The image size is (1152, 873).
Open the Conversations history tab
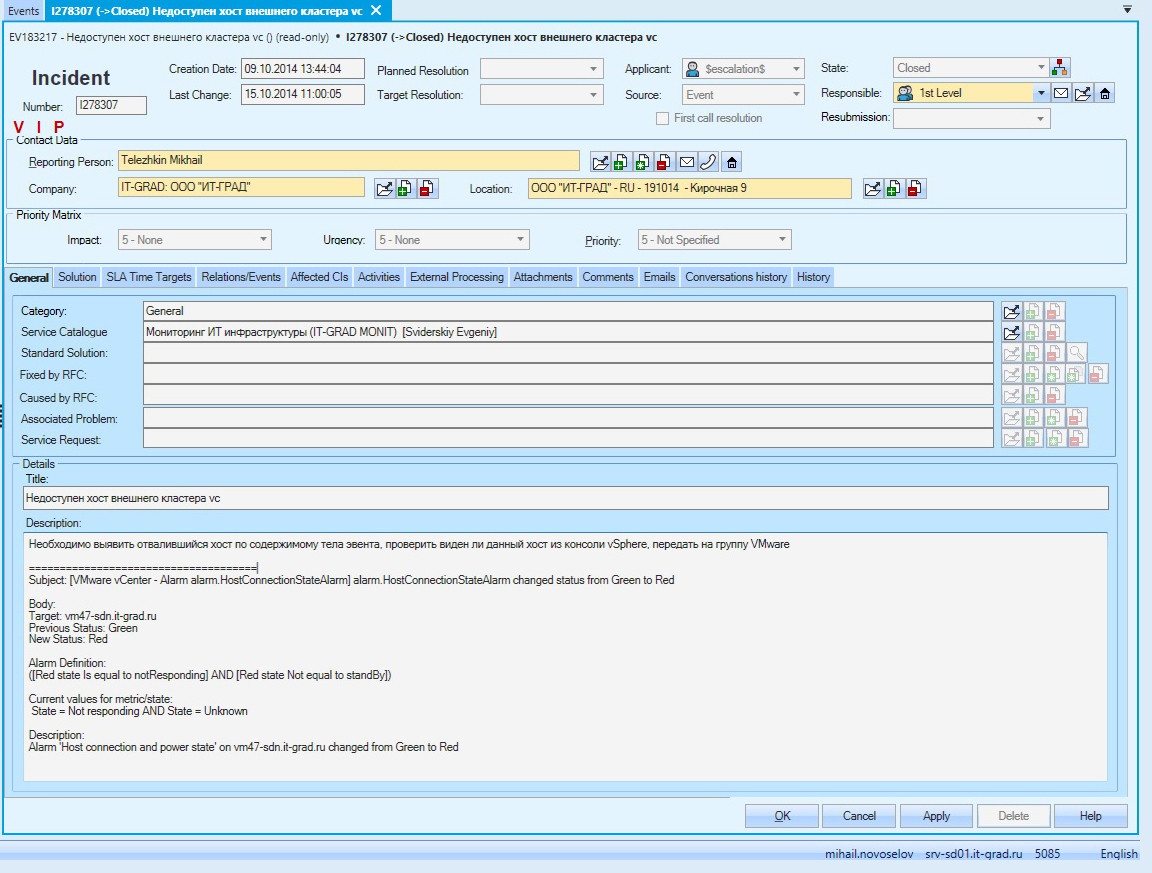736,277
